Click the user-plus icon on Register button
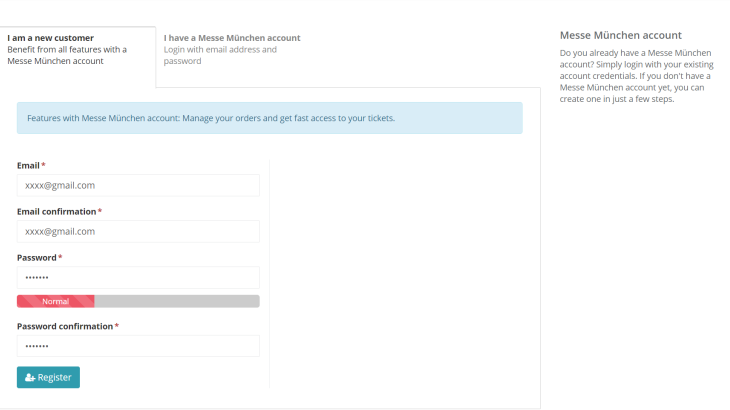Image resolution: width=730 pixels, height=410 pixels. (30, 378)
